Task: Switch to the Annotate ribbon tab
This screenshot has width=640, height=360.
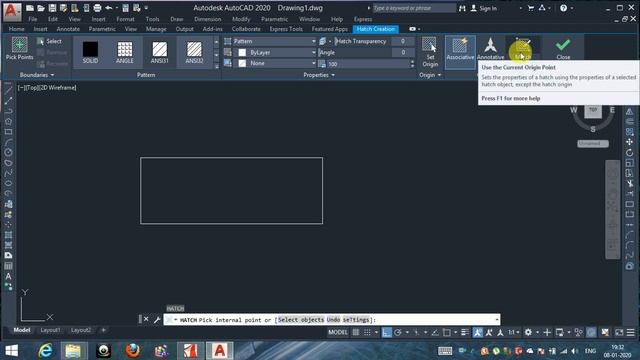Action: click(68, 29)
